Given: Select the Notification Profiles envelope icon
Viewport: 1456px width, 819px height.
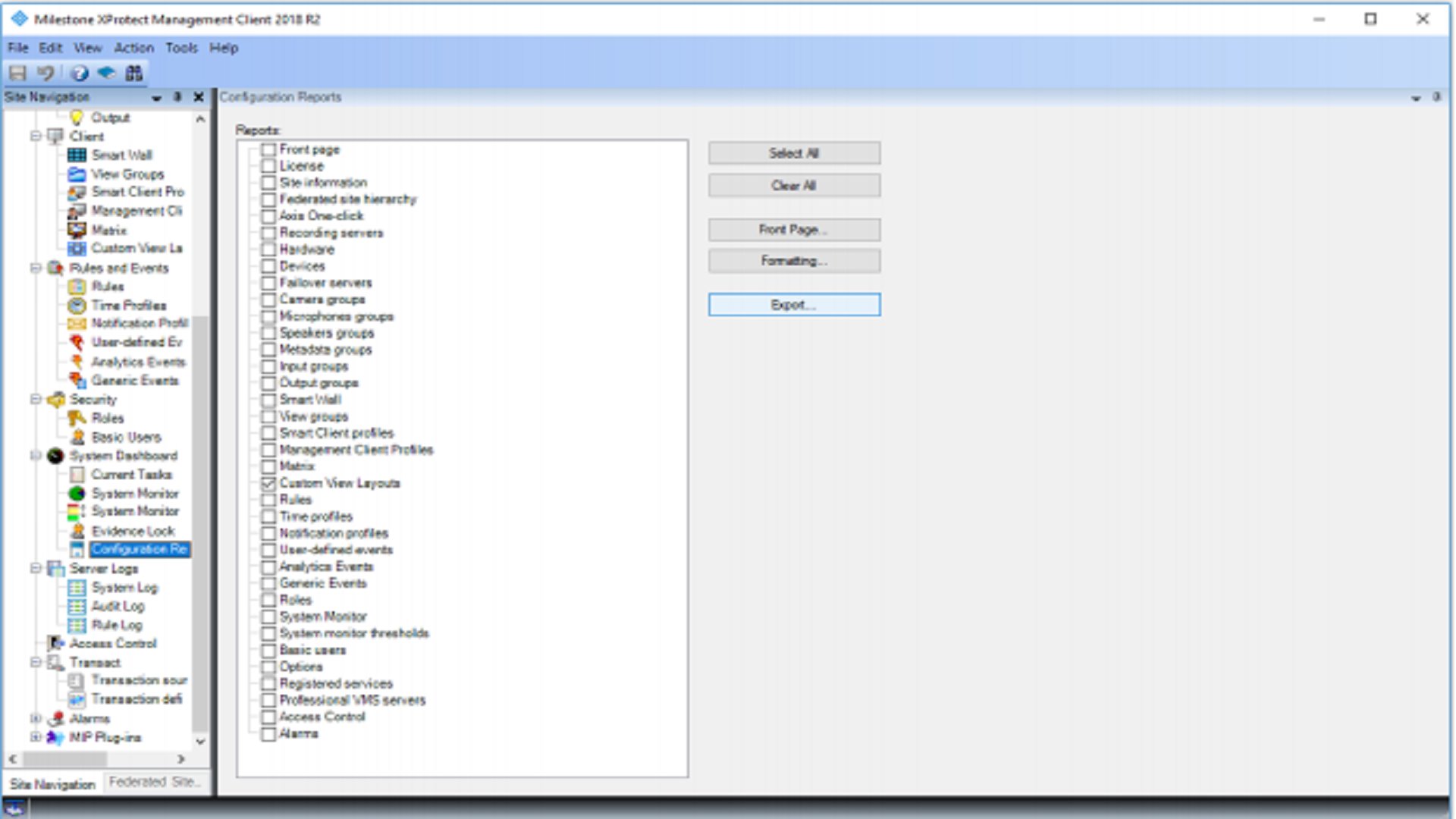Looking at the screenshot, I should pos(77,324).
